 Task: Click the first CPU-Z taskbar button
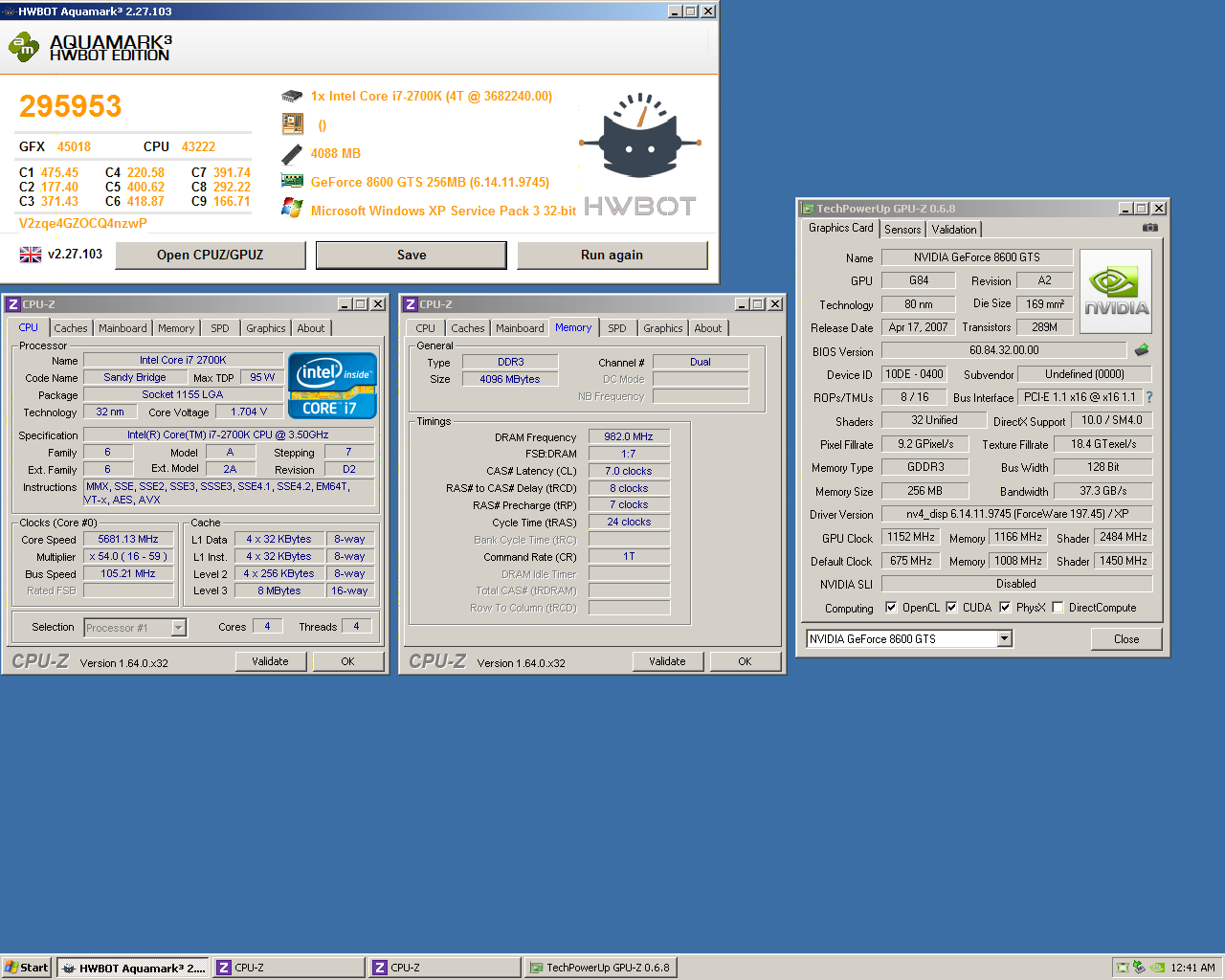coord(288,968)
